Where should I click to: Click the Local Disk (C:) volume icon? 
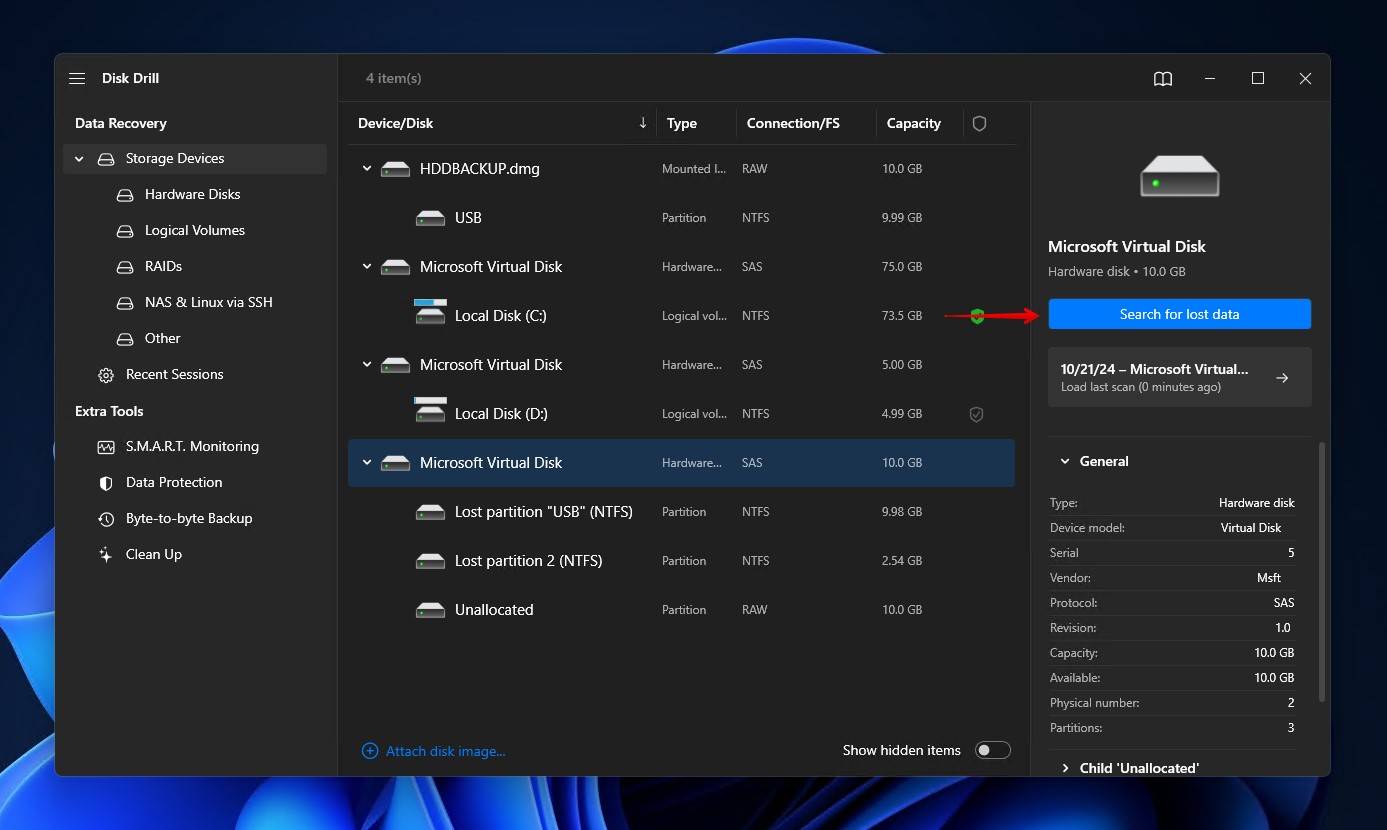[430, 312]
